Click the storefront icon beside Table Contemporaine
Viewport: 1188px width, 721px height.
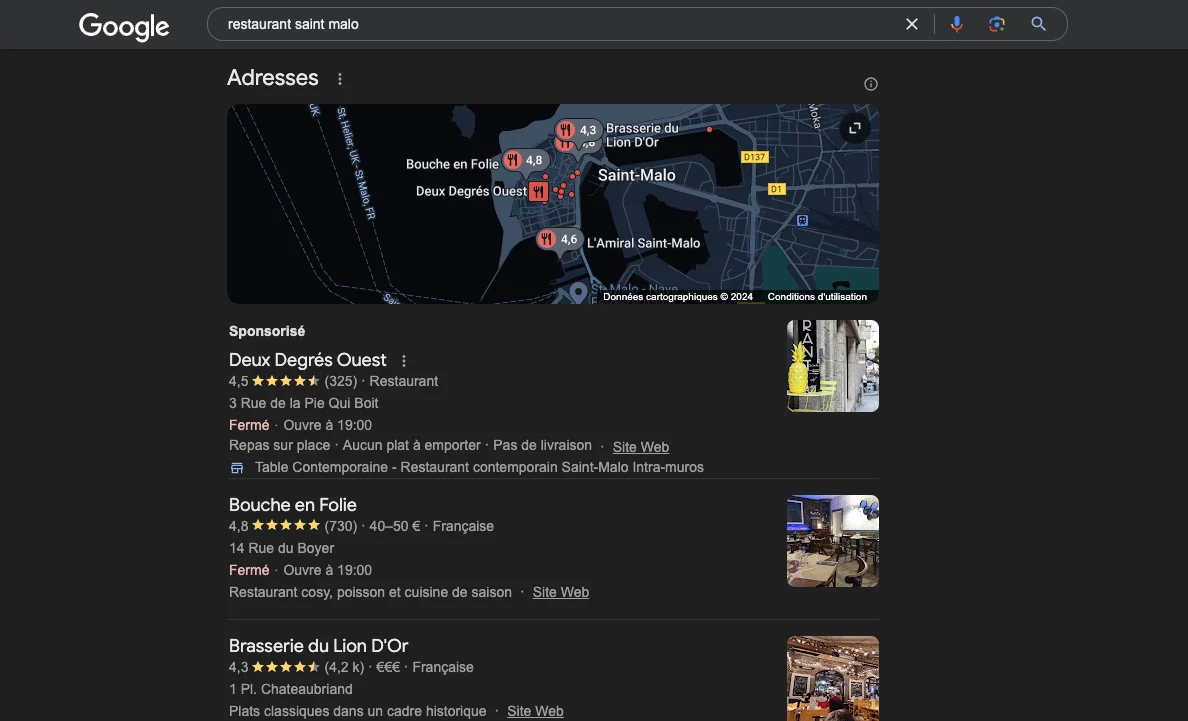pyautogui.click(x=237, y=468)
